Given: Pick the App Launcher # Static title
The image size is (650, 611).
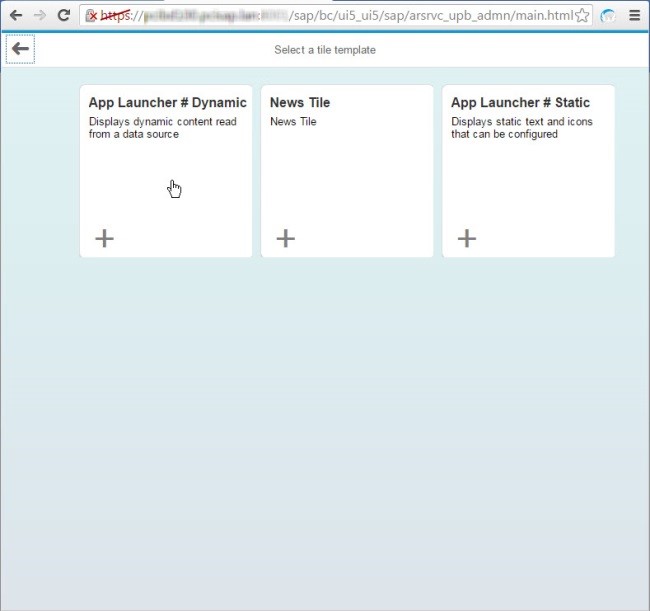Looking at the screenshot, I should click(x=520, y=103).
